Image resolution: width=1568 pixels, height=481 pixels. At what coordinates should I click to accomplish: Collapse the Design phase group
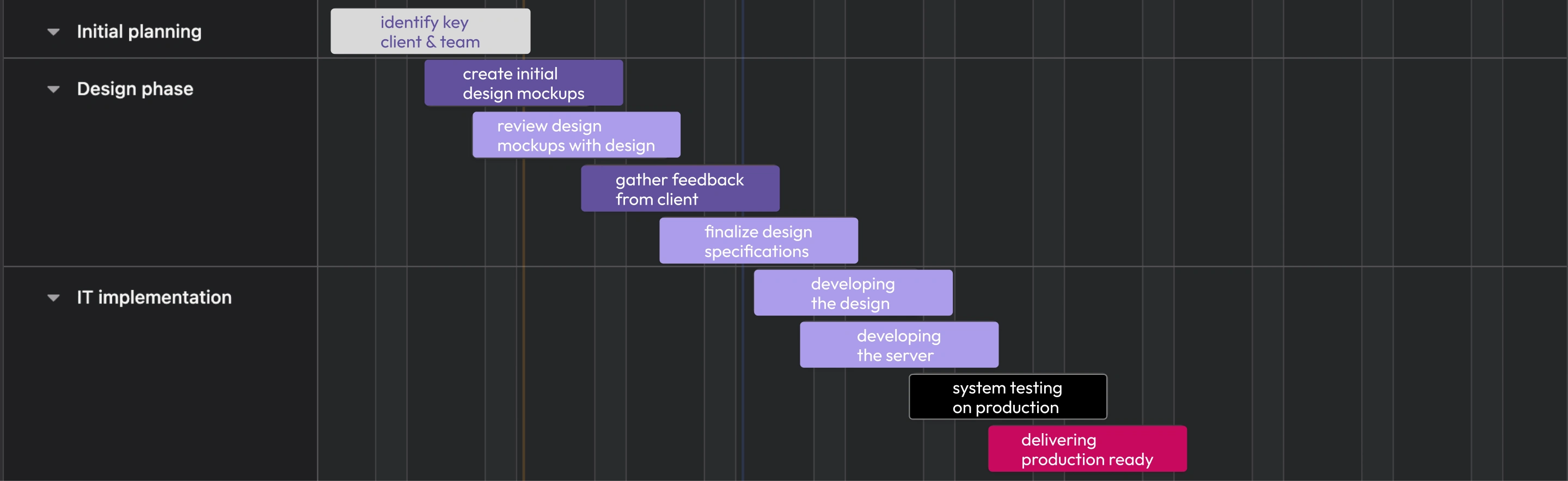pos(53,89)
